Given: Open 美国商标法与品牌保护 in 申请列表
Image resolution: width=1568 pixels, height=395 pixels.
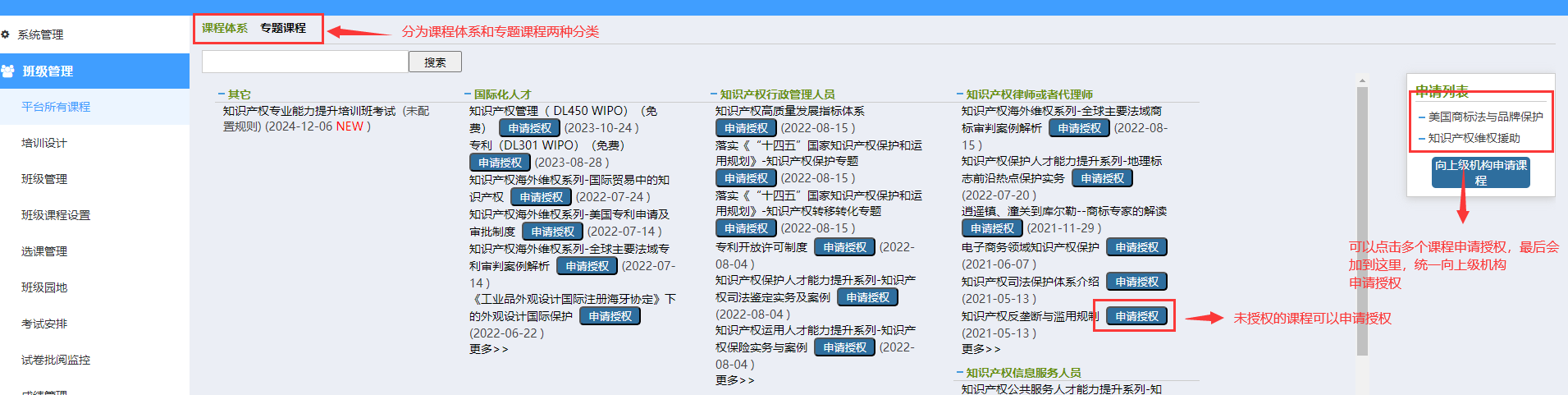Looking at the screenshot, I should pyautogui.click(x=1486, y=117).
